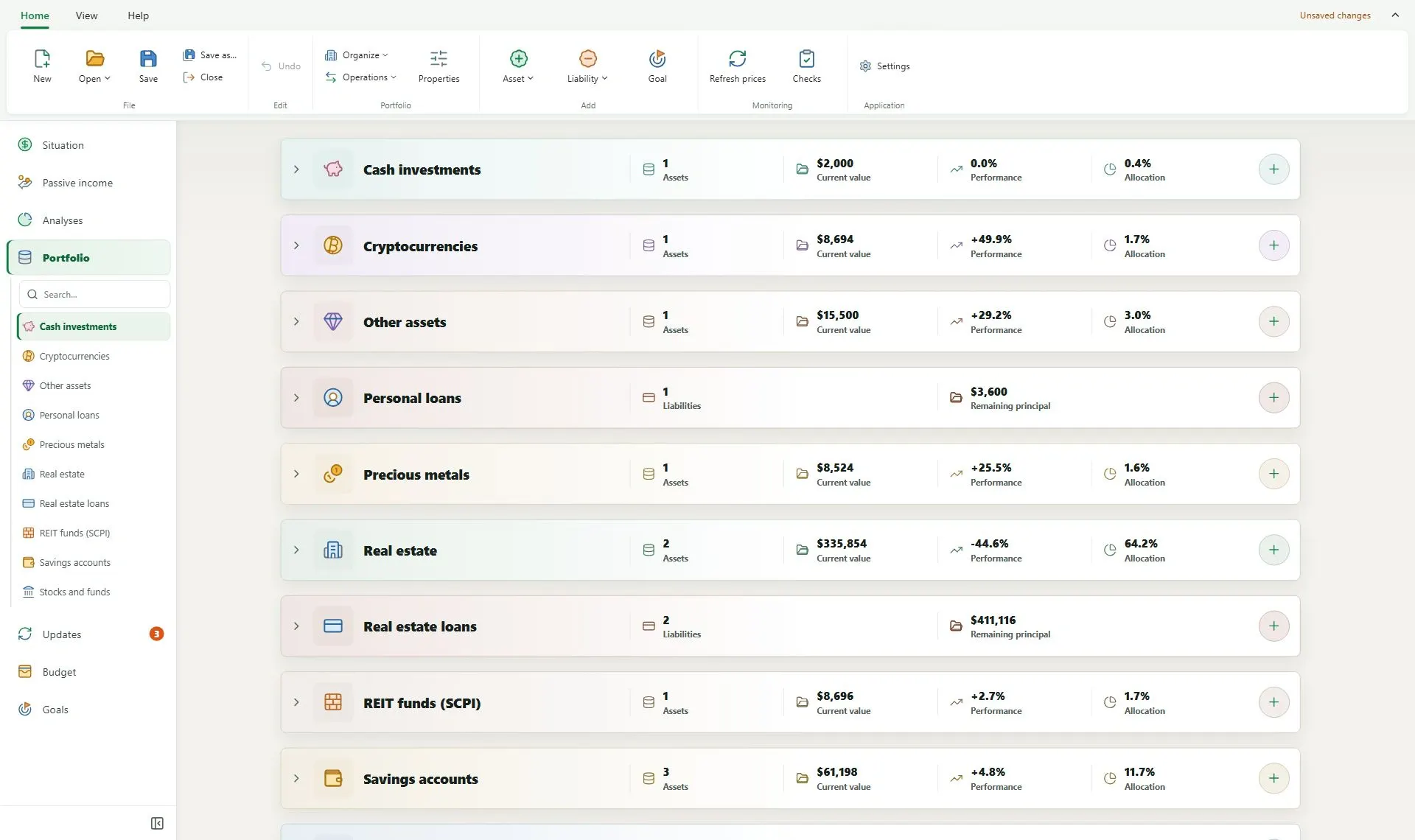Expand the Cash investments row
The height and width of the screenshot is (840, 1415).
point(296,169)
